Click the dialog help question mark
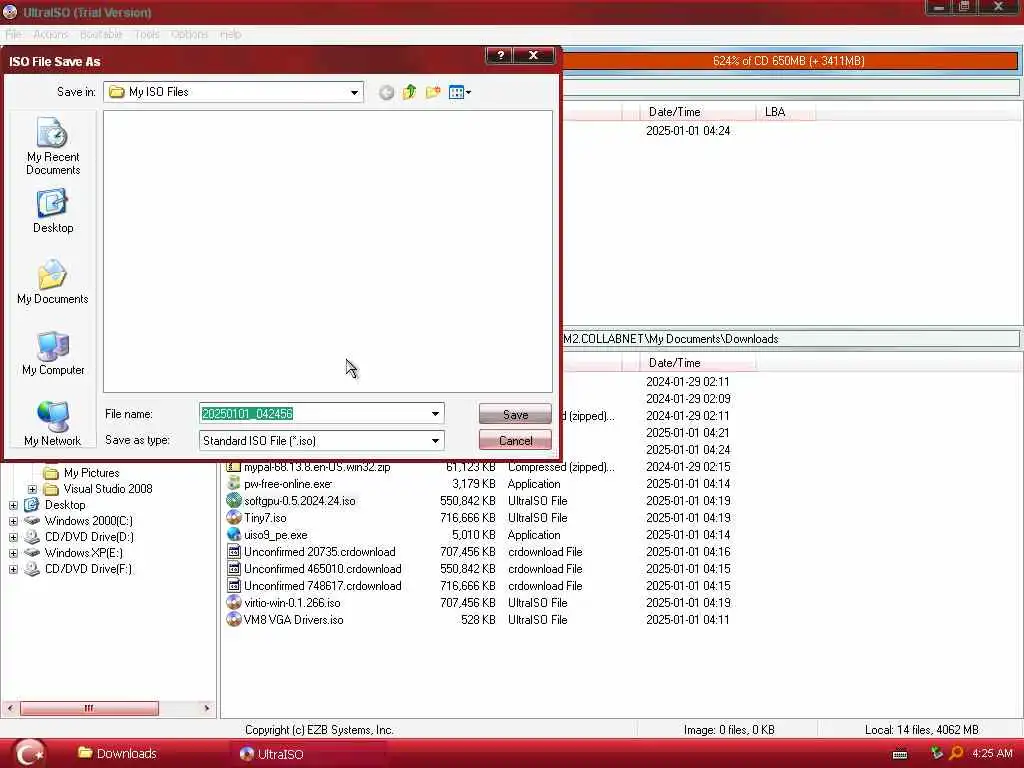Viewport: 1024px width, 768px height. coord(500,56)
